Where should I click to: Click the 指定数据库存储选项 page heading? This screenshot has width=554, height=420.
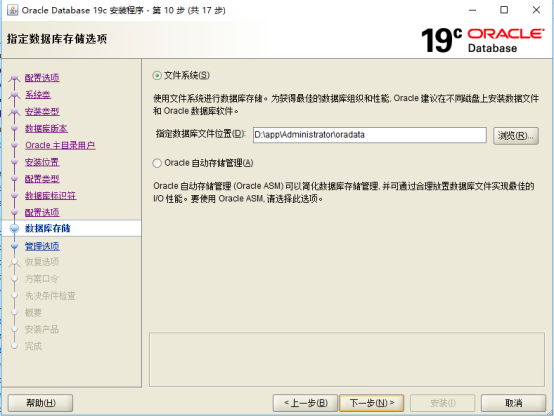[57, 39]
